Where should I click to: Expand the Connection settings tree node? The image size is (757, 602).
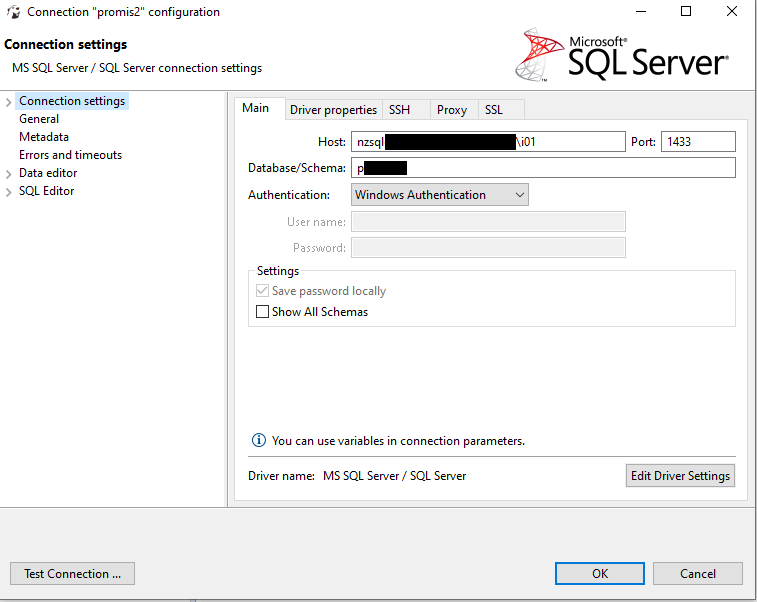9,101
